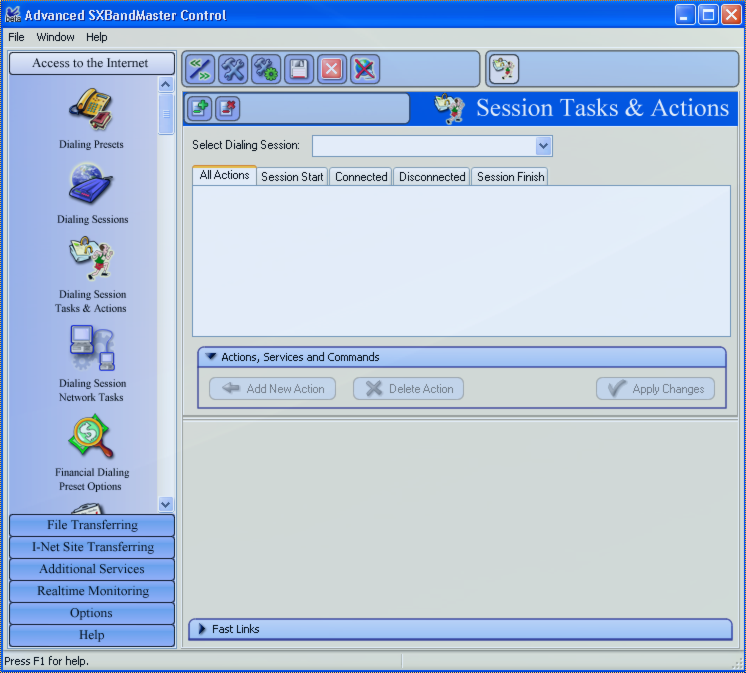This screenshot has width=746, height=673.
Task: Click the empty actions list area
Action: point(461,261)
